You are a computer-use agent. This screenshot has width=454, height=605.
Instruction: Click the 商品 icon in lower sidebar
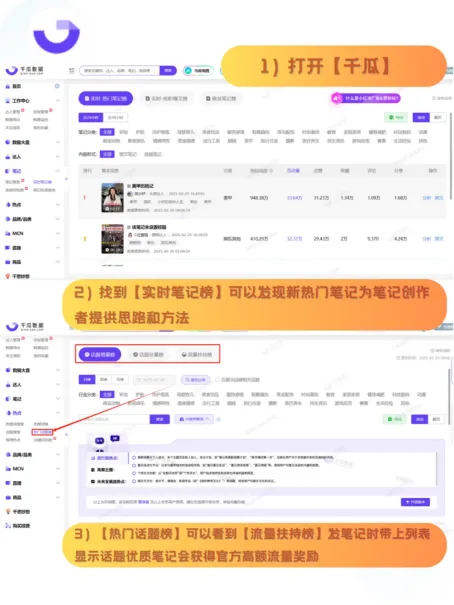tap(7, 497)
